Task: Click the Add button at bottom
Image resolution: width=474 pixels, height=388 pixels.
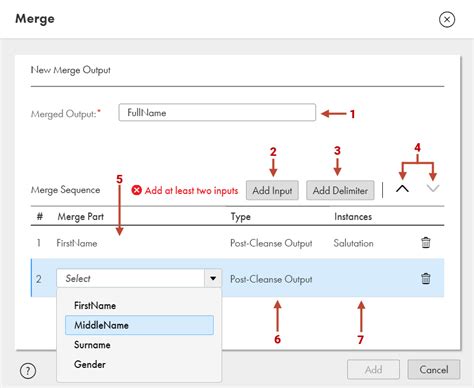Action: pos(373,369)
